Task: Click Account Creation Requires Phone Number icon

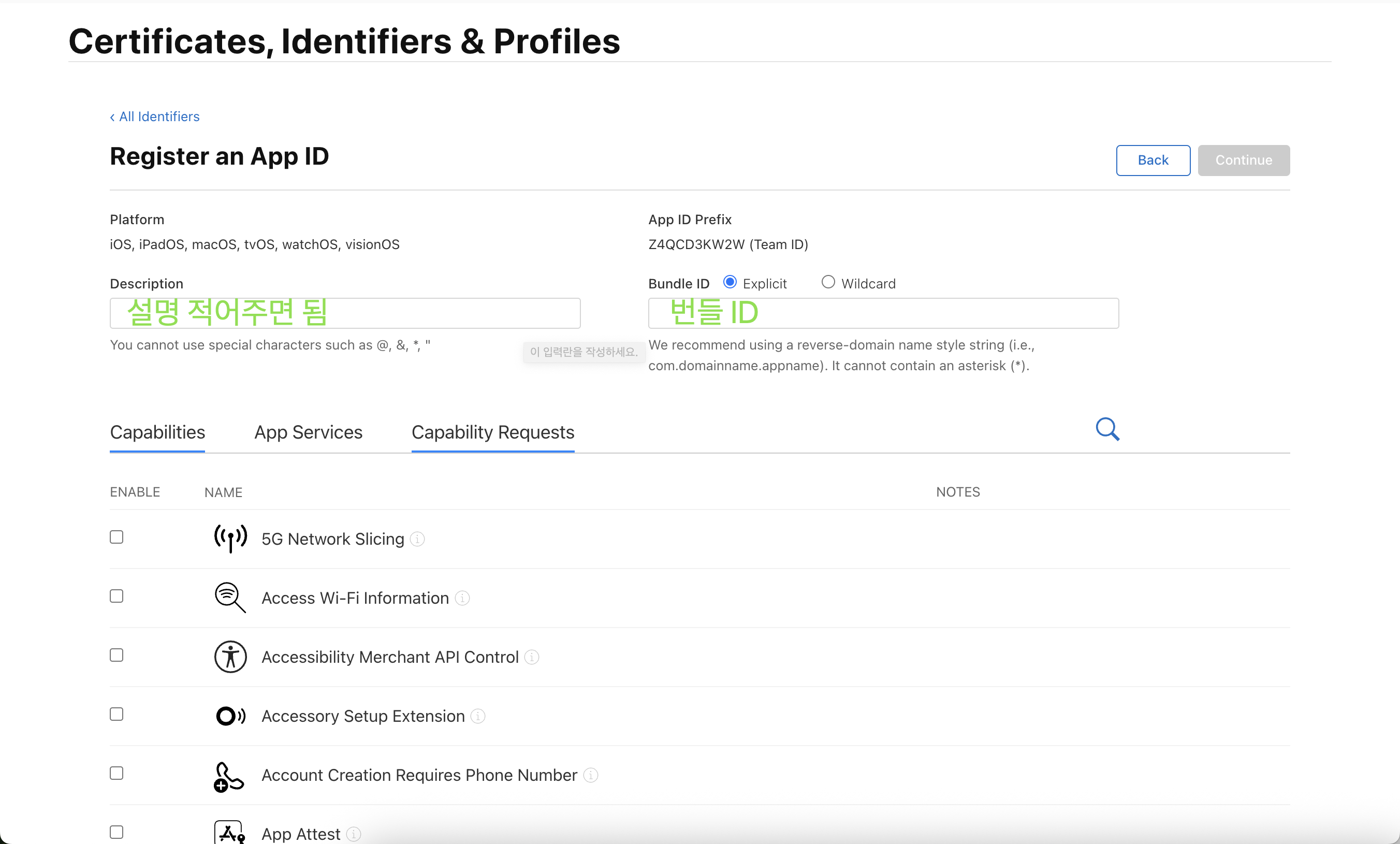Action: click(x=228, y=775)
